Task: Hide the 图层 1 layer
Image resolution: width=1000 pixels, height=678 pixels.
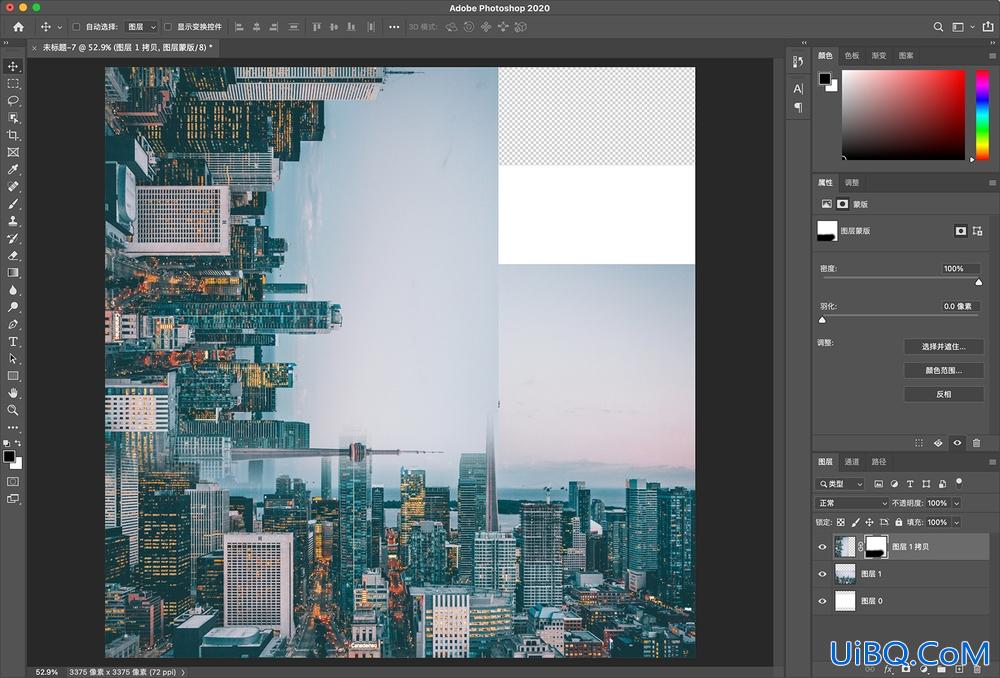Action: coord(822,574)
